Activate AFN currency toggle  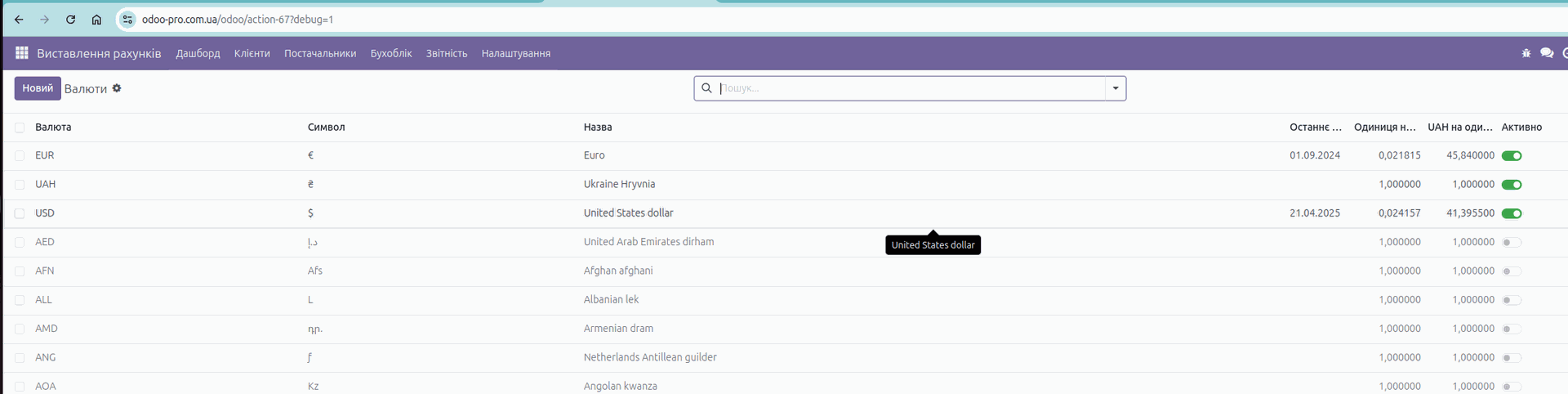pyautogui.click(x=1512, y=271)
